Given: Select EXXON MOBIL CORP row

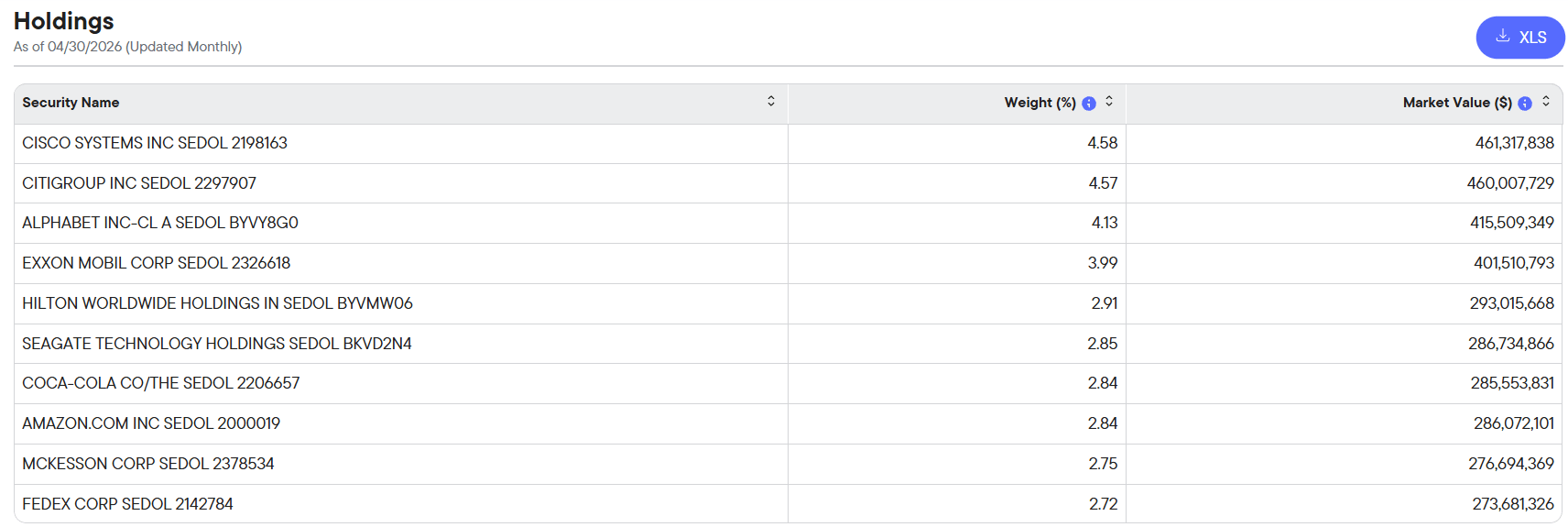Looking at the screenshot, I should coord(788,264).
